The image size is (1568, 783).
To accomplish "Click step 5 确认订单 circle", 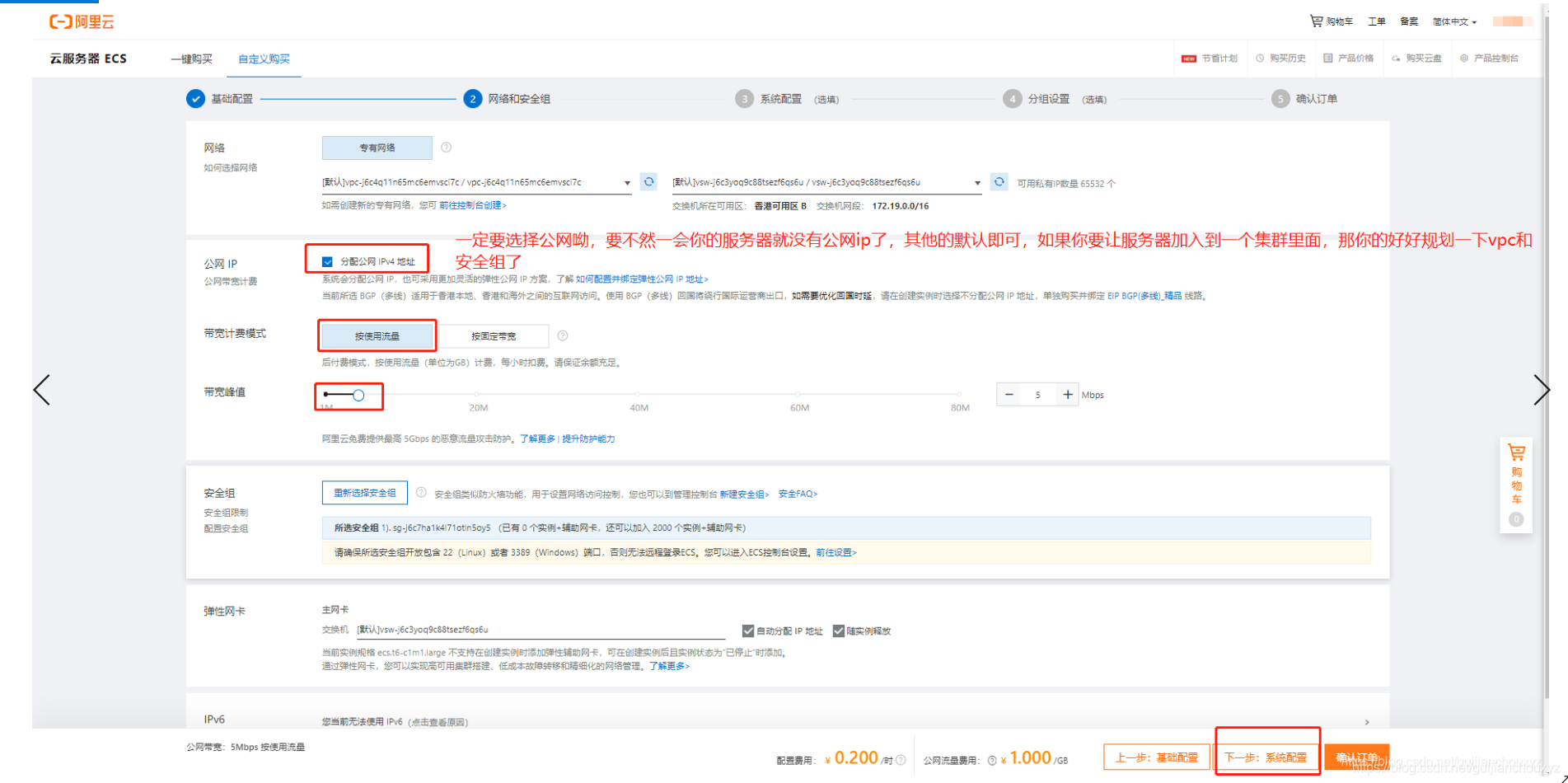I will 1280,99.
